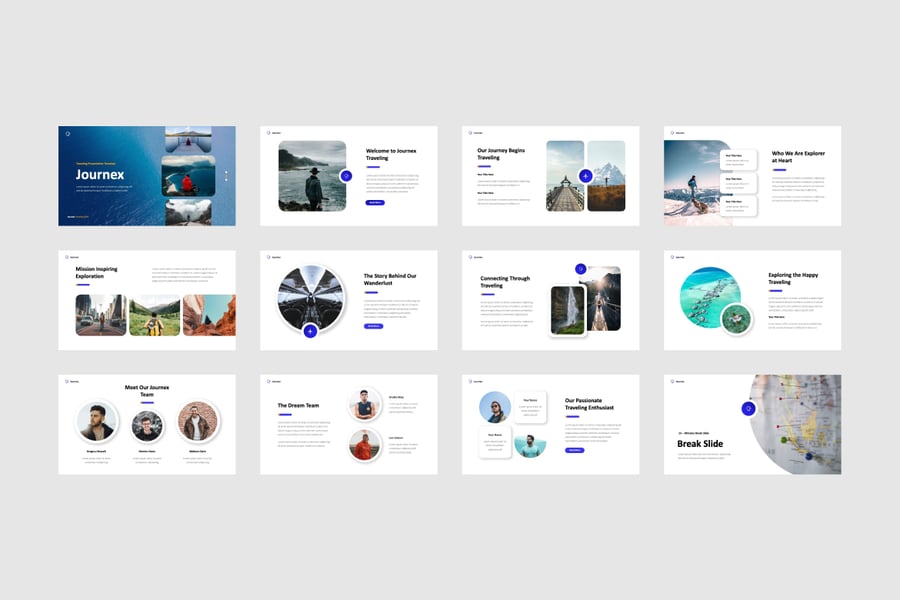The width and height of the screenshot is (900, 600).
Task: Click the logo icon on Meet Our Journex Team slide
Action: pos(68,381)
